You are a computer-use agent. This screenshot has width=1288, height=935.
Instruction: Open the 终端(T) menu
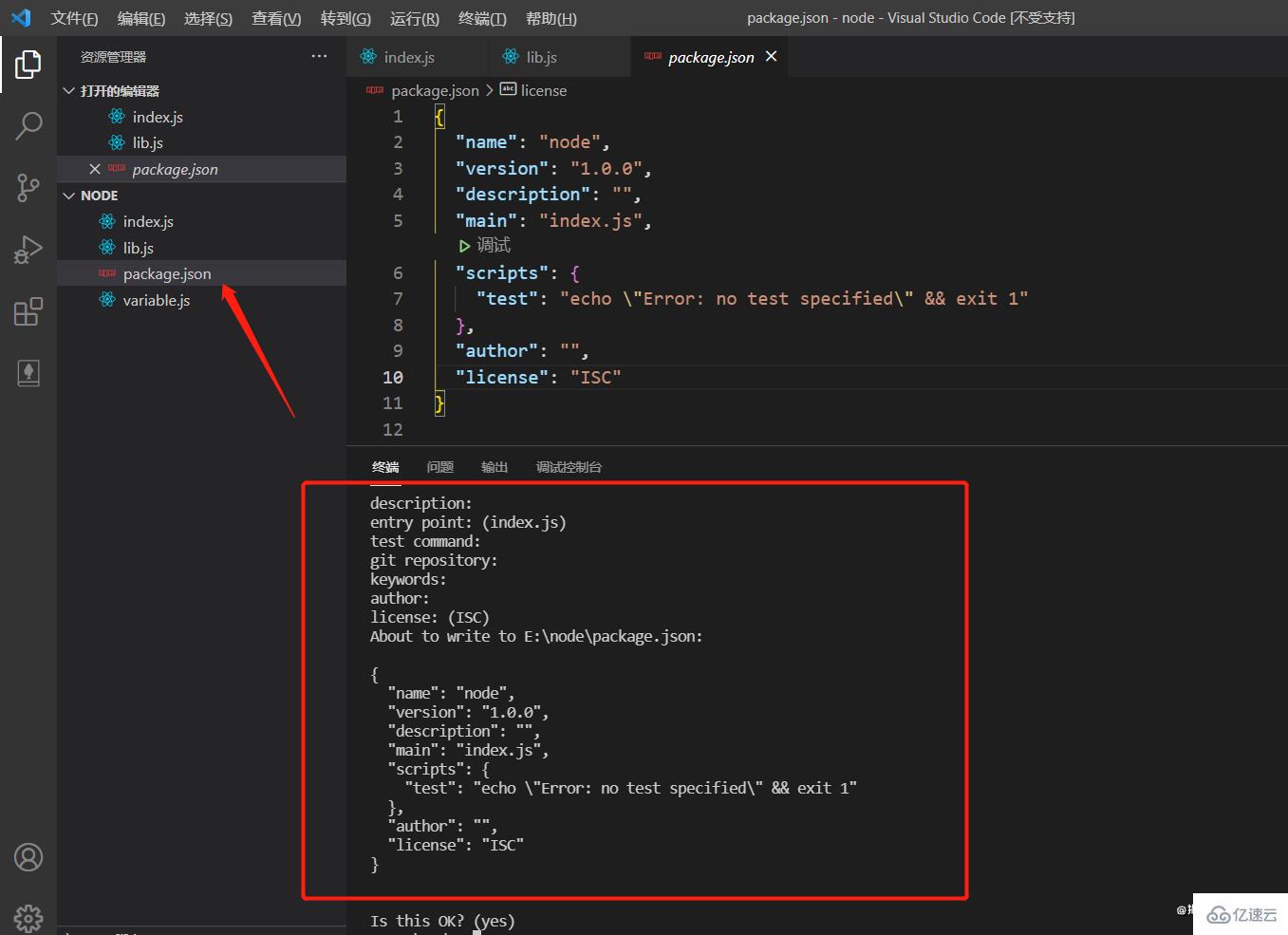pos(482,18)
